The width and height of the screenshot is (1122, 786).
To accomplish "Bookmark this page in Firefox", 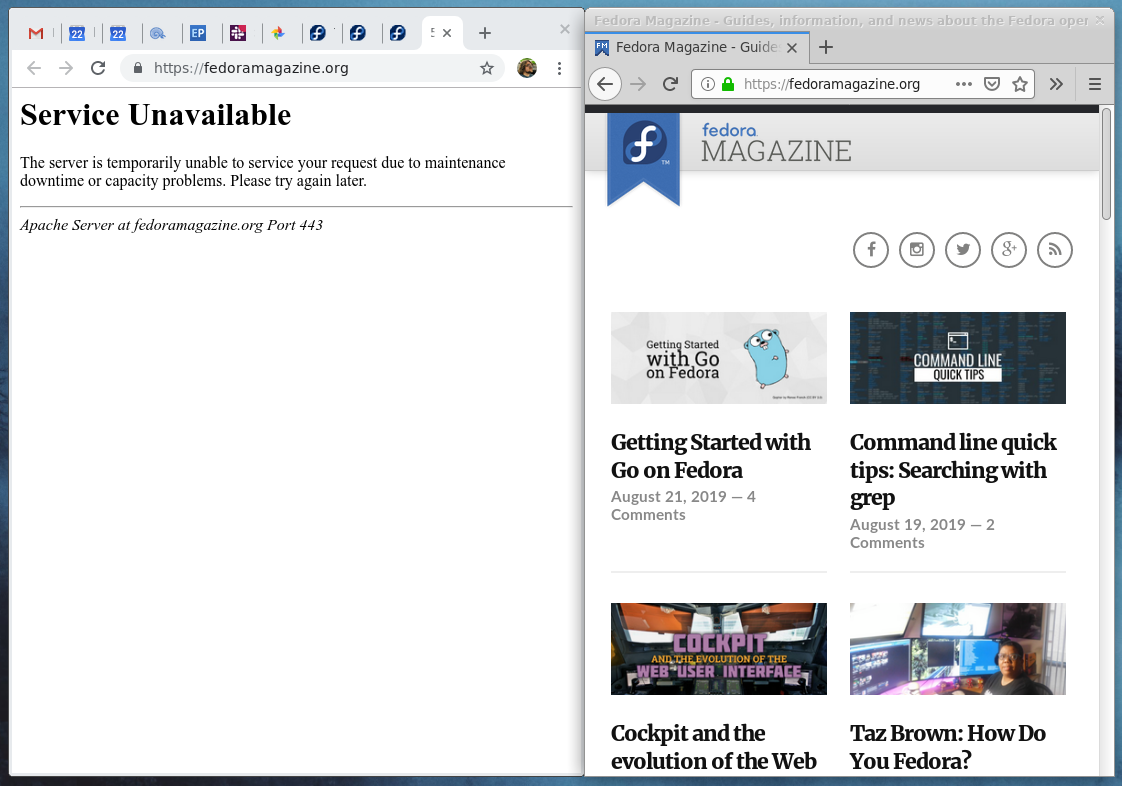I will [1020, 84].
